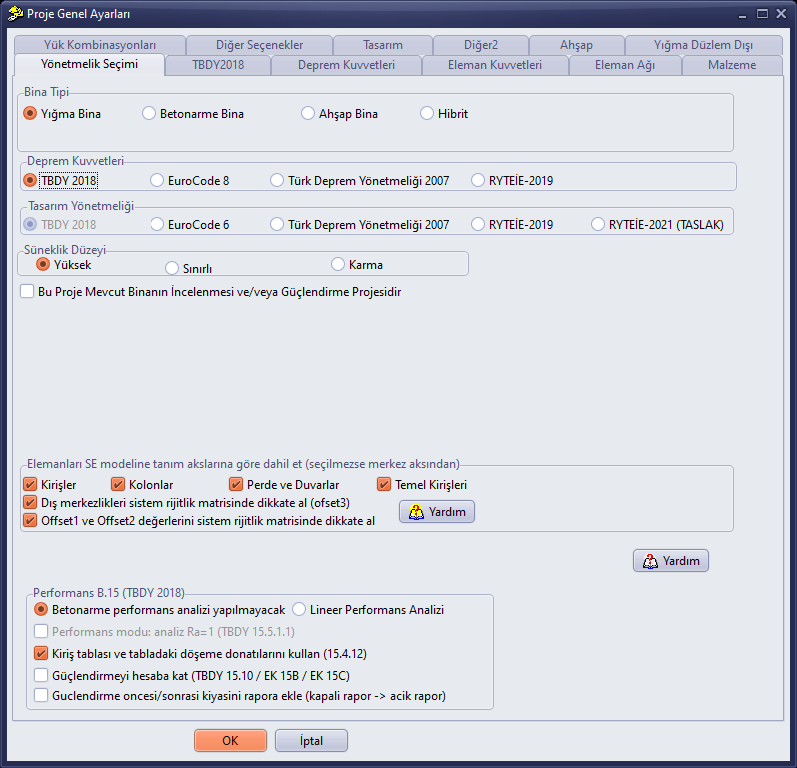Select EuroCode 6 design code

point(190,224)
